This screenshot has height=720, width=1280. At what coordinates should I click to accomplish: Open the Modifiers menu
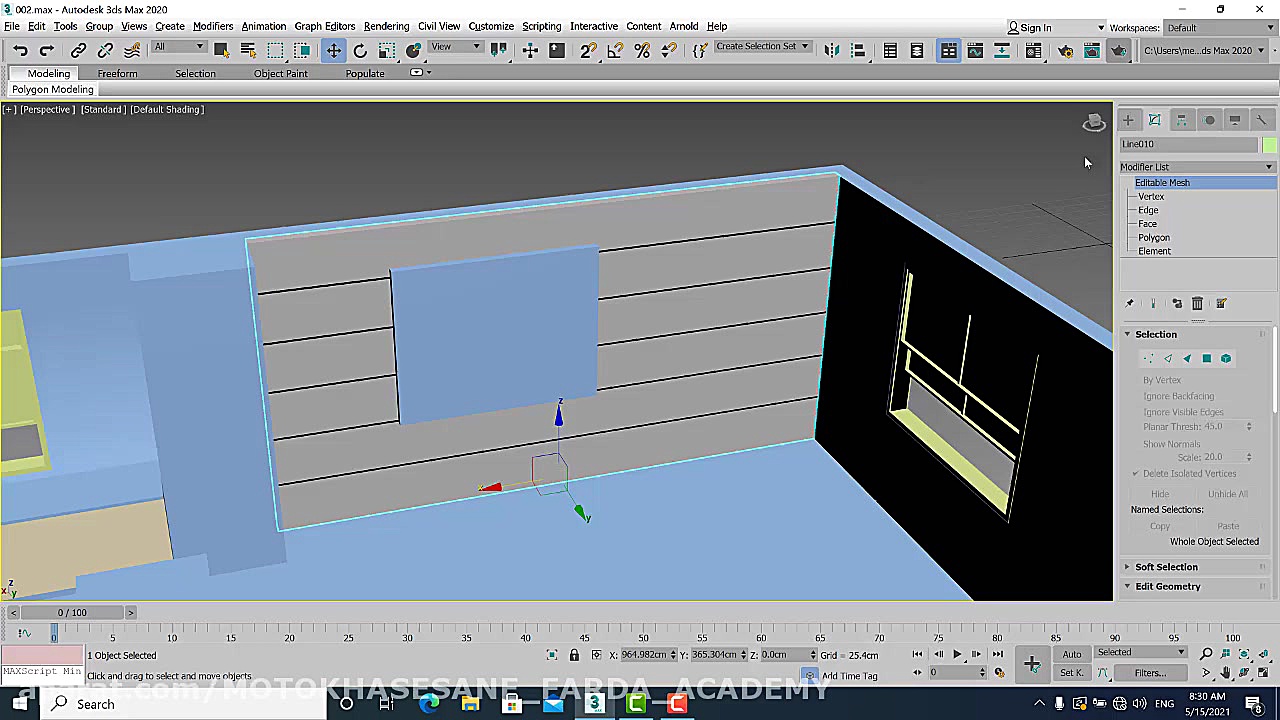212,26
